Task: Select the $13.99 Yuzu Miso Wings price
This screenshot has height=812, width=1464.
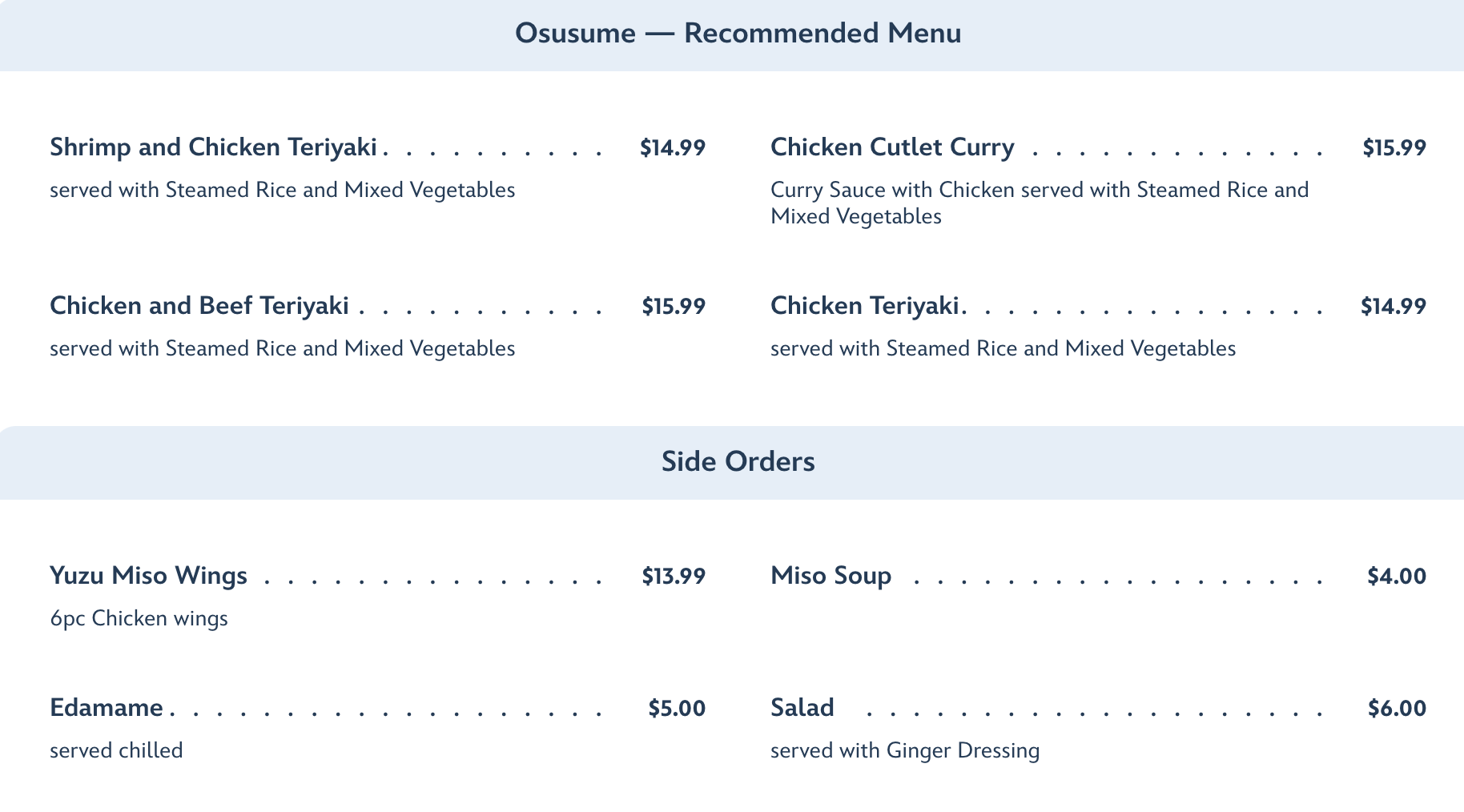Action: (x=673, y=577)
